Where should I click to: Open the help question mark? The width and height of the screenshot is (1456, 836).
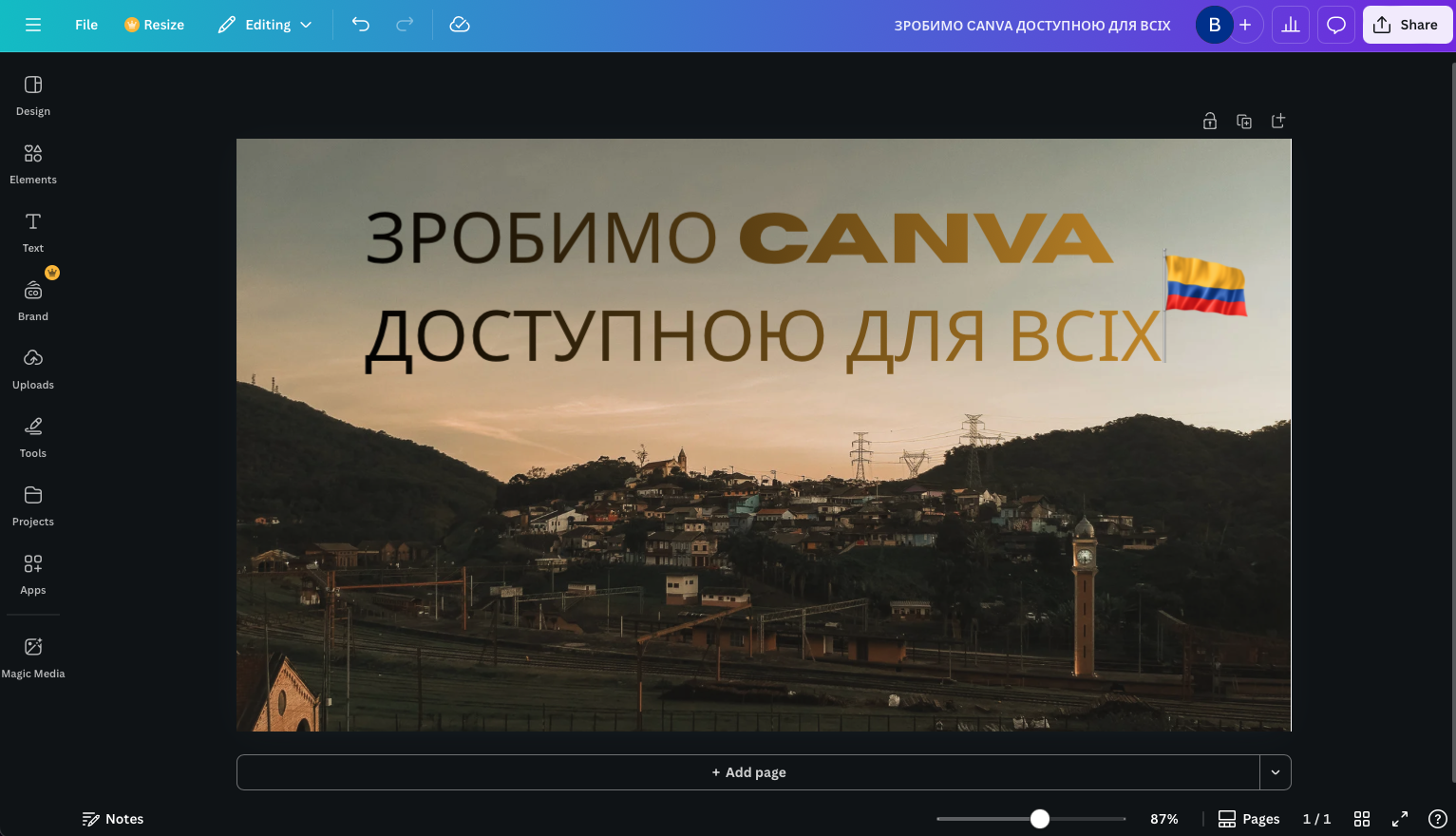click(1438, 819)
